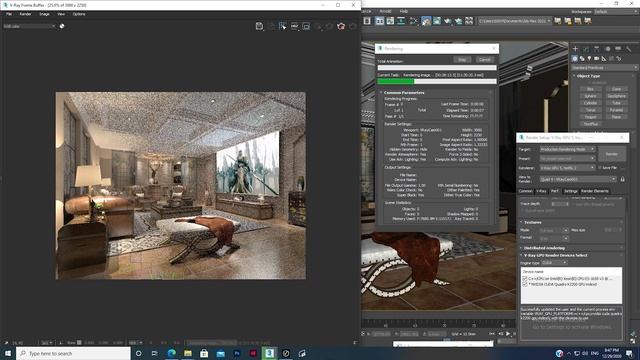Open the Arnold menu in 3ds Max

[x=385, y=11]
